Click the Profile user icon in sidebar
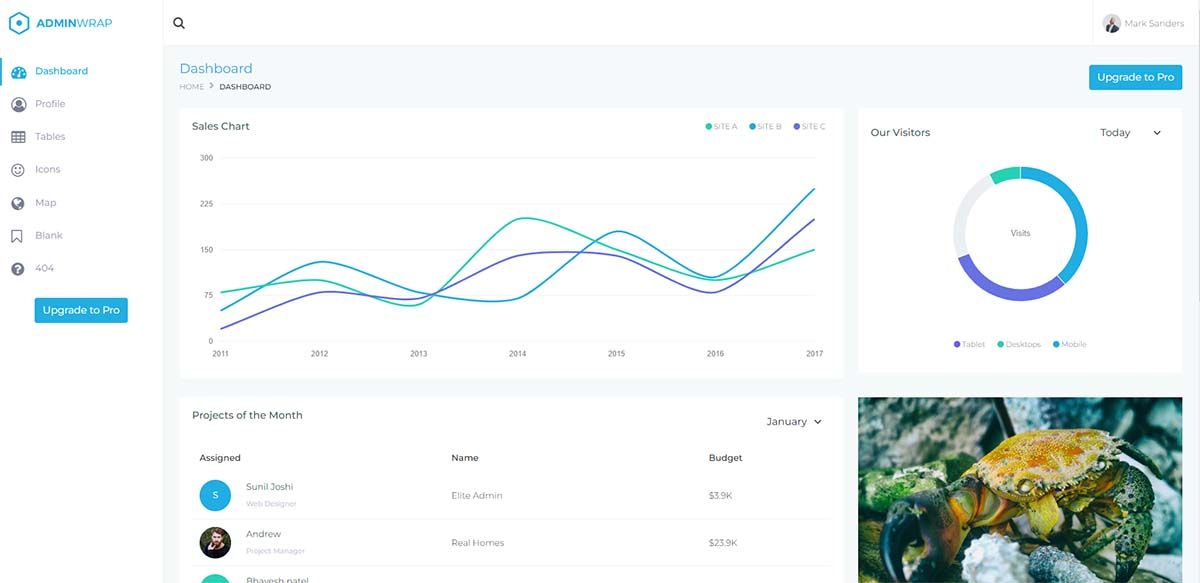Image resolution: width=1200 pixels, height=583 pixels. [x=18, y=104]
